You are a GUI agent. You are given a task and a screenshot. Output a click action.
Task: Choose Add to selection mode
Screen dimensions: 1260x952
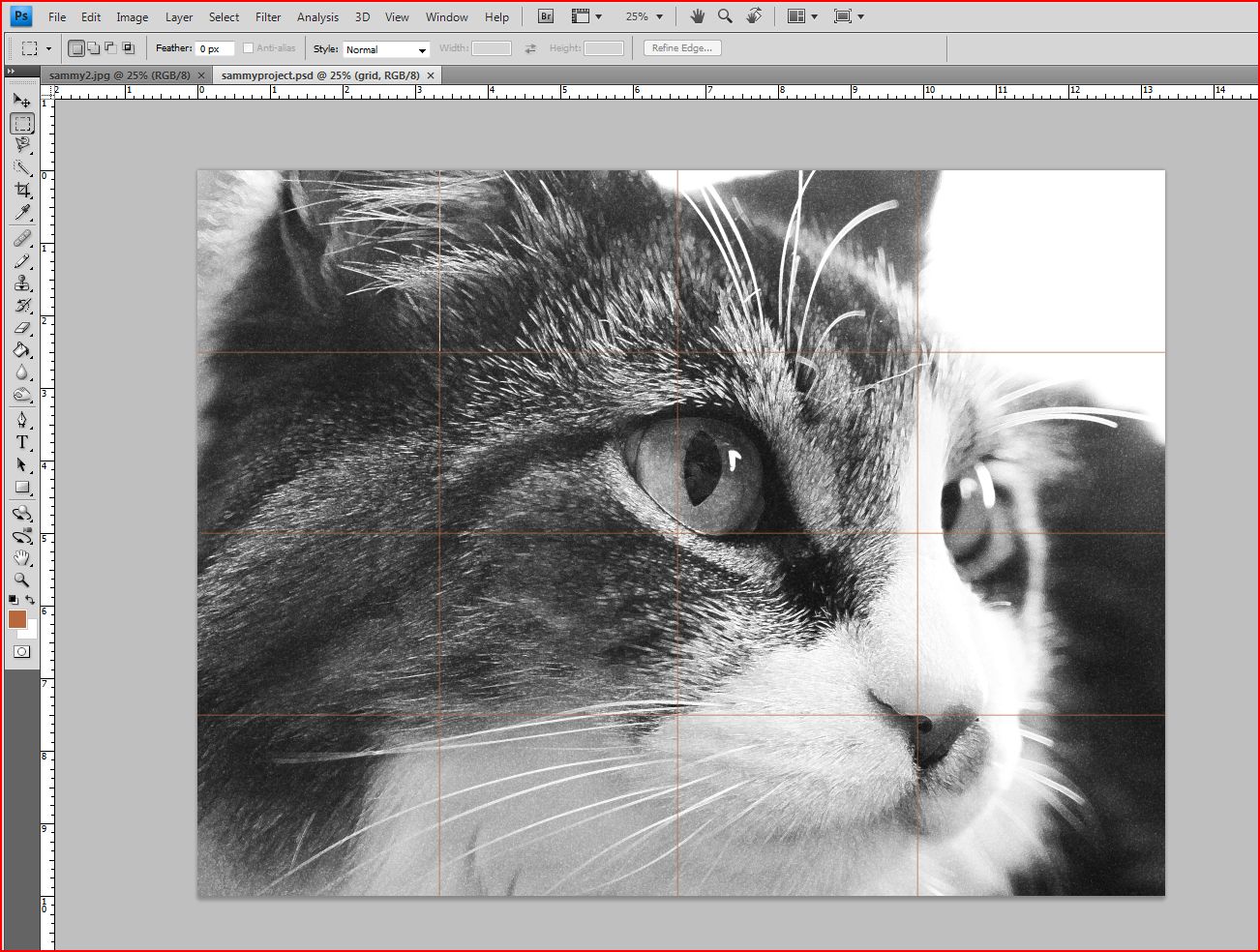pos(93,48)
